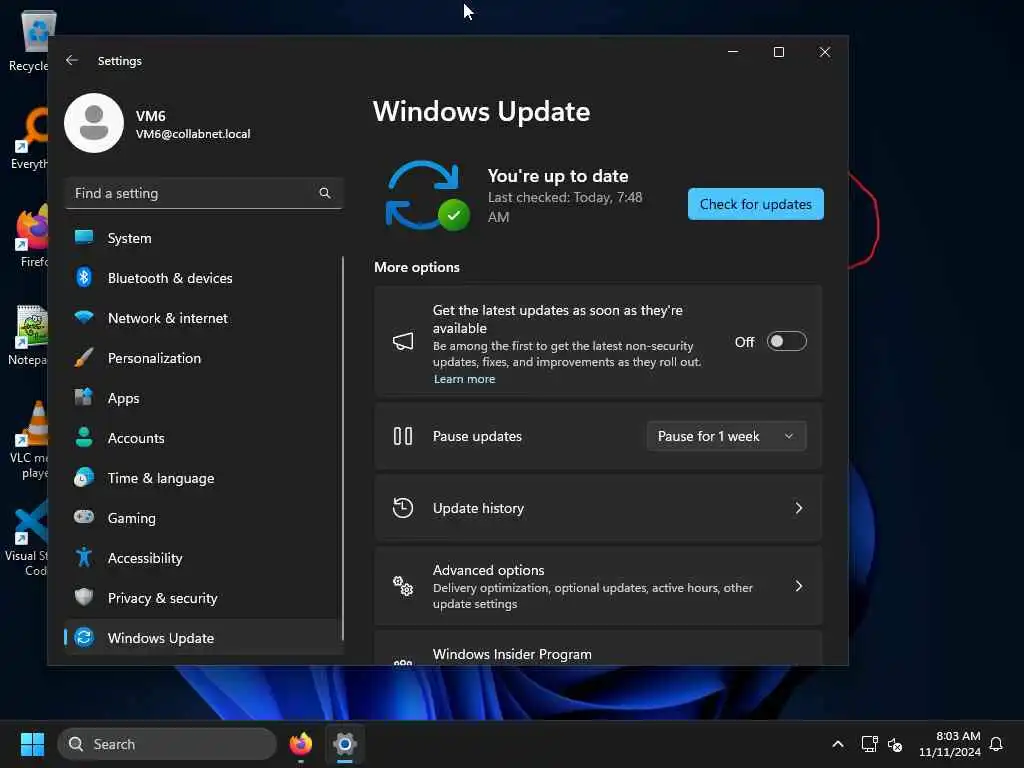Open the Pause for 1 week dropdown

(726, 436)
